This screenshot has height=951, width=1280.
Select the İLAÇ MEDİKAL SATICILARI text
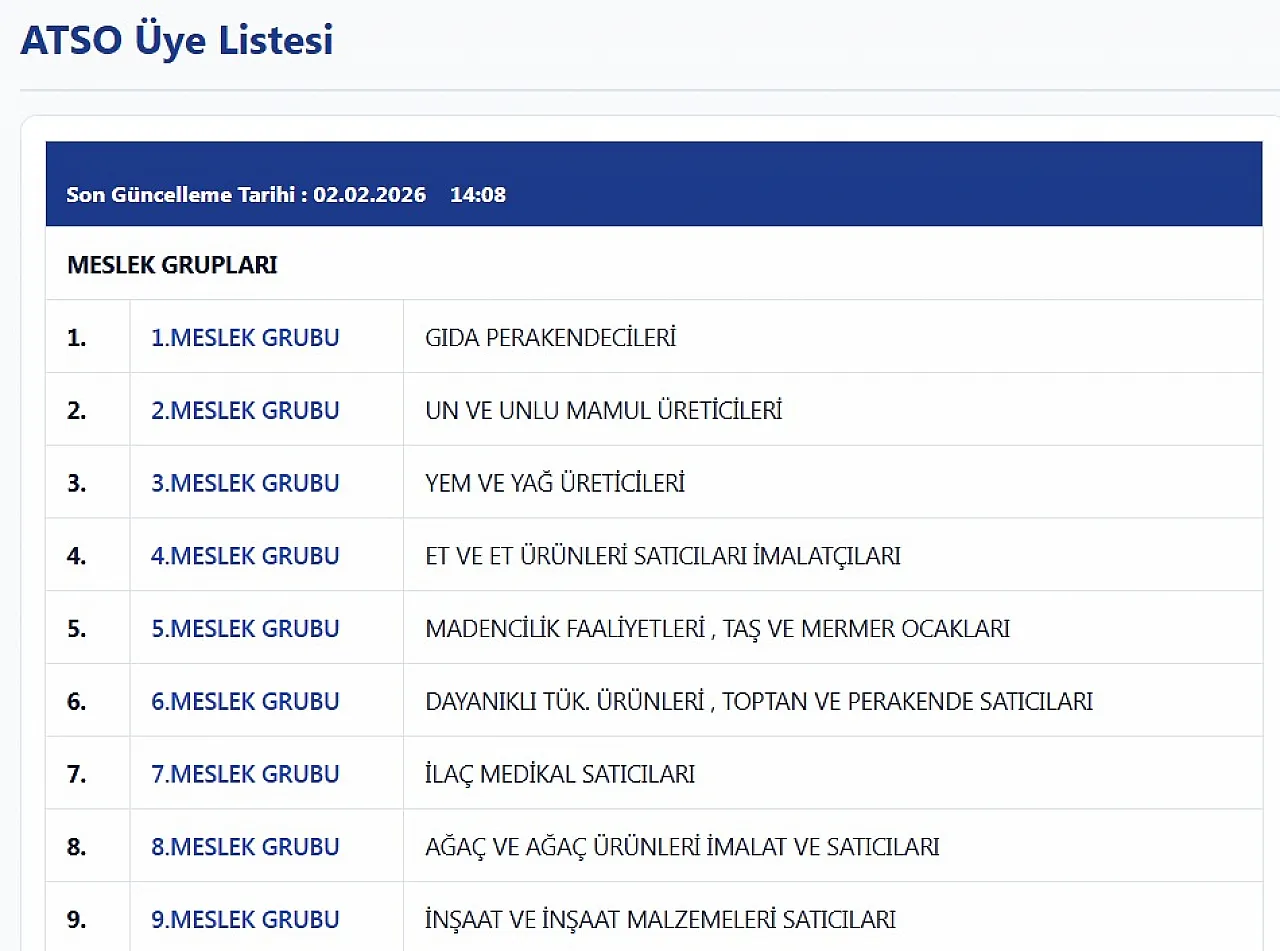[560, 775]
